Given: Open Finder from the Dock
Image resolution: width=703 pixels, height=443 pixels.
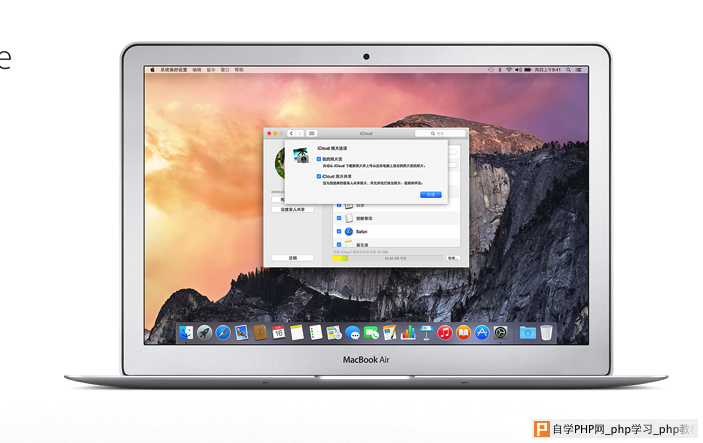Looking at the screenshot, I should tap(186, 333).
